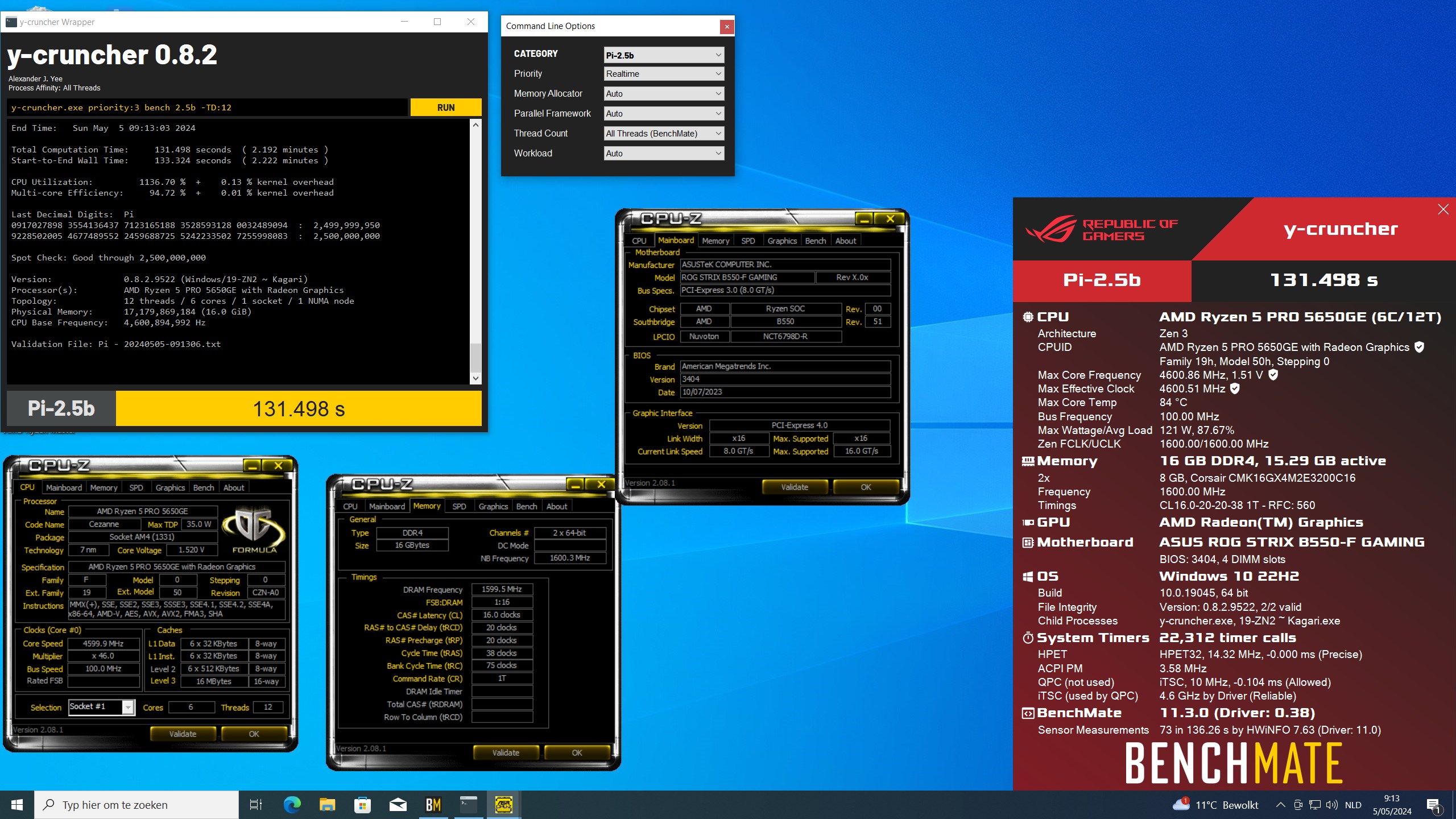Click the DRAM Frequency value 1599.5 MHz
Image resolution: width=1456 pixels, height=819 pixels.
pyautogui.click(x=502, y=590)
